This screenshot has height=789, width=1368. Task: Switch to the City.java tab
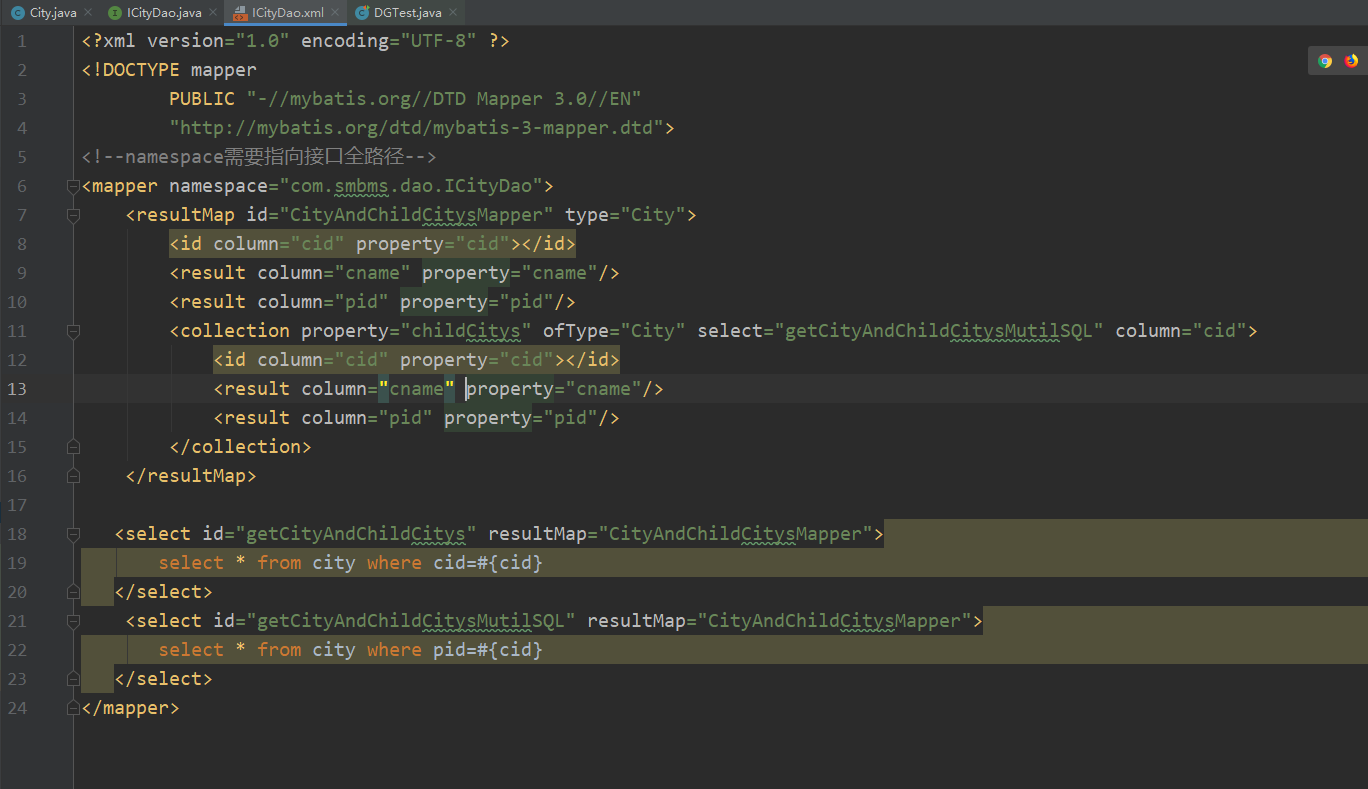(x=52, y=13)
